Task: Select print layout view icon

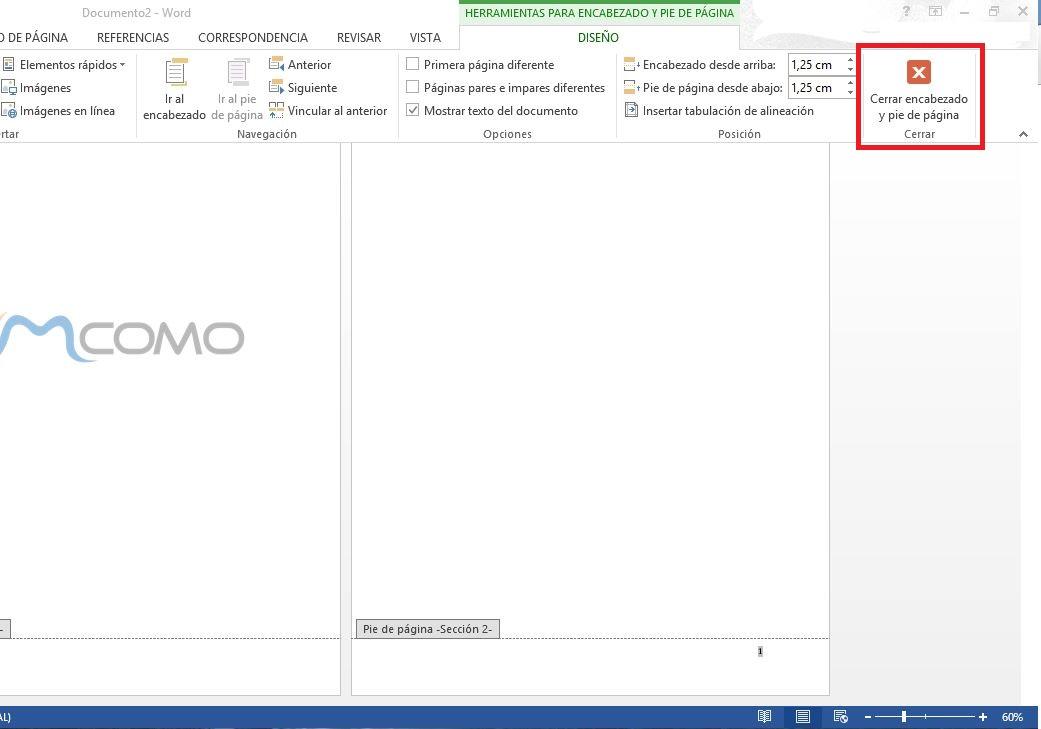Action: tap(802, 717)
